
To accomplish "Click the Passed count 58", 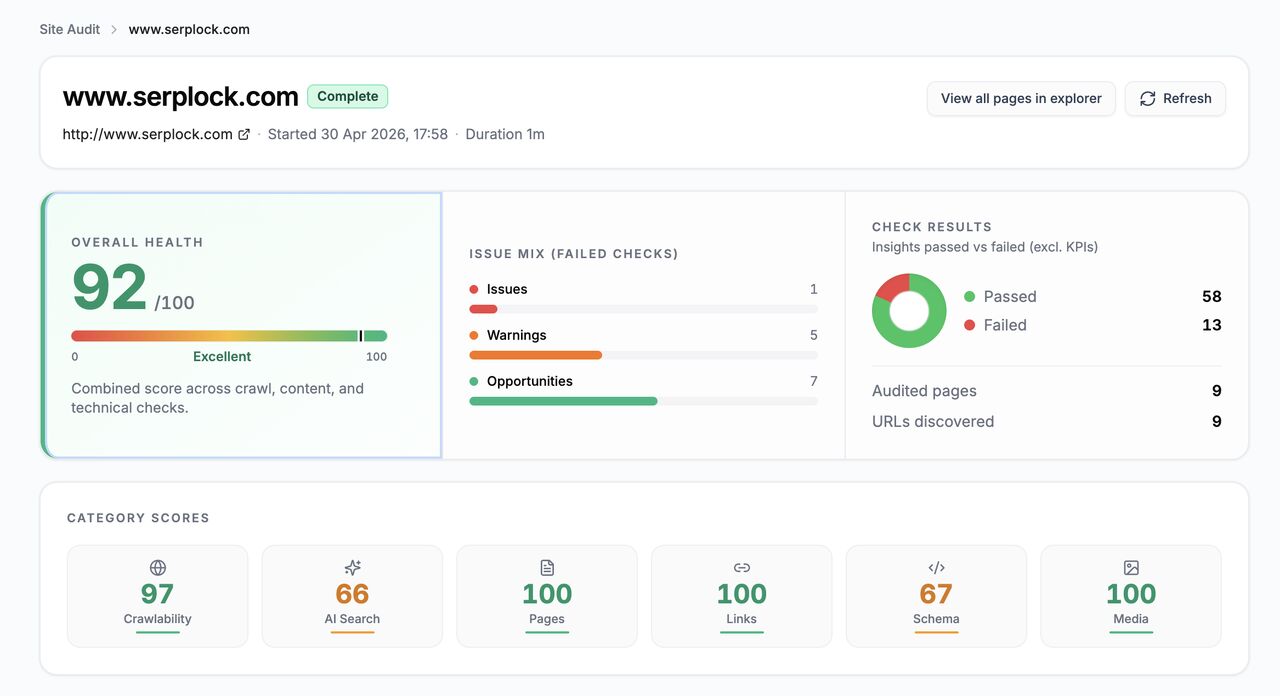I will coord(1211,296).
